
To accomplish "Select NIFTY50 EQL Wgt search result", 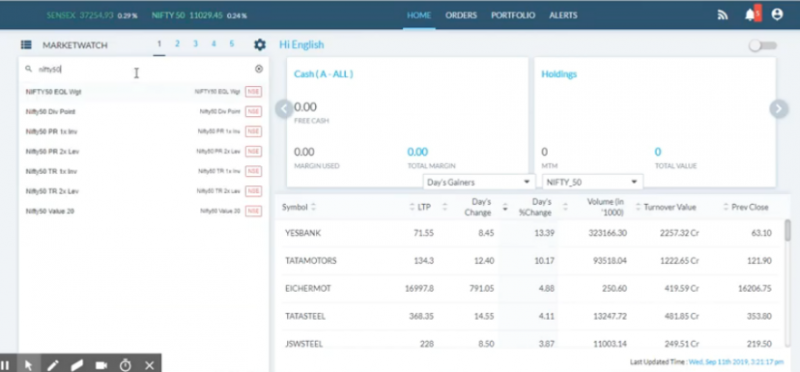I will pos(143,92).
